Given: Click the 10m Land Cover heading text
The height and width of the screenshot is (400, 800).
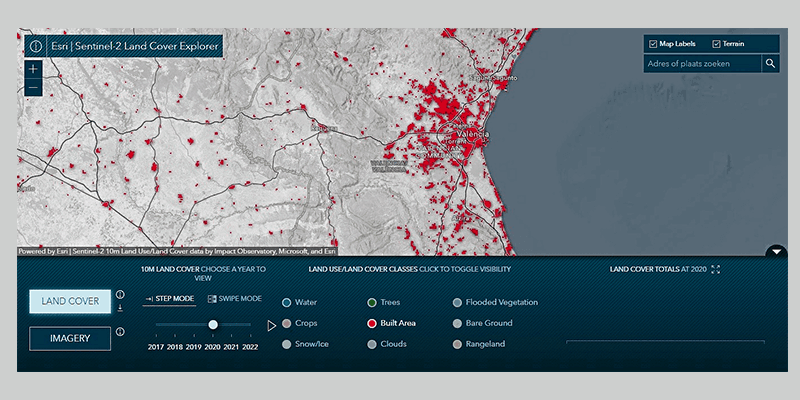Looking at the screenshot, I should [x=204, y=273].
